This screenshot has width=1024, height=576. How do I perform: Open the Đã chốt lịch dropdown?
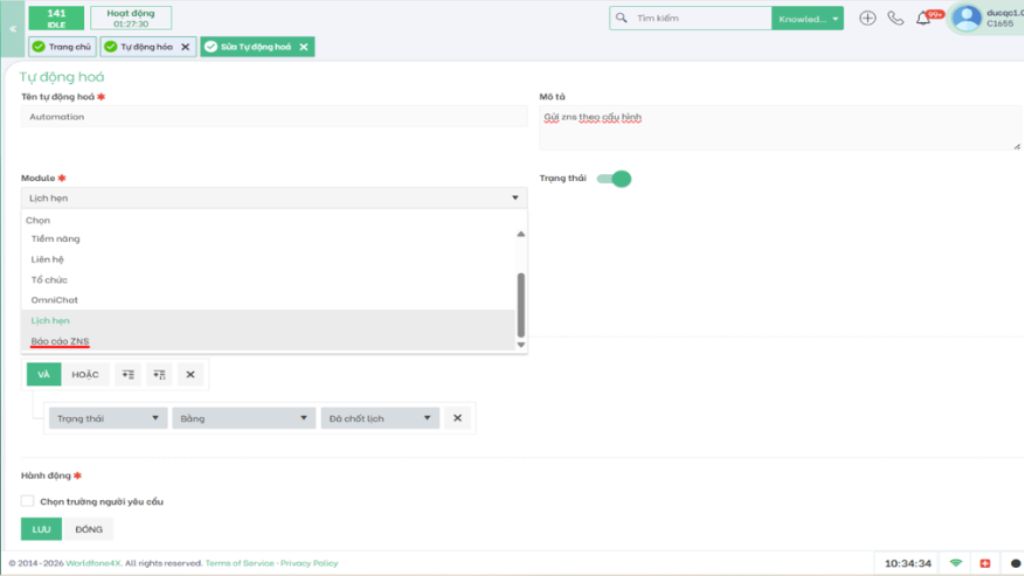(x=379, y=418)
